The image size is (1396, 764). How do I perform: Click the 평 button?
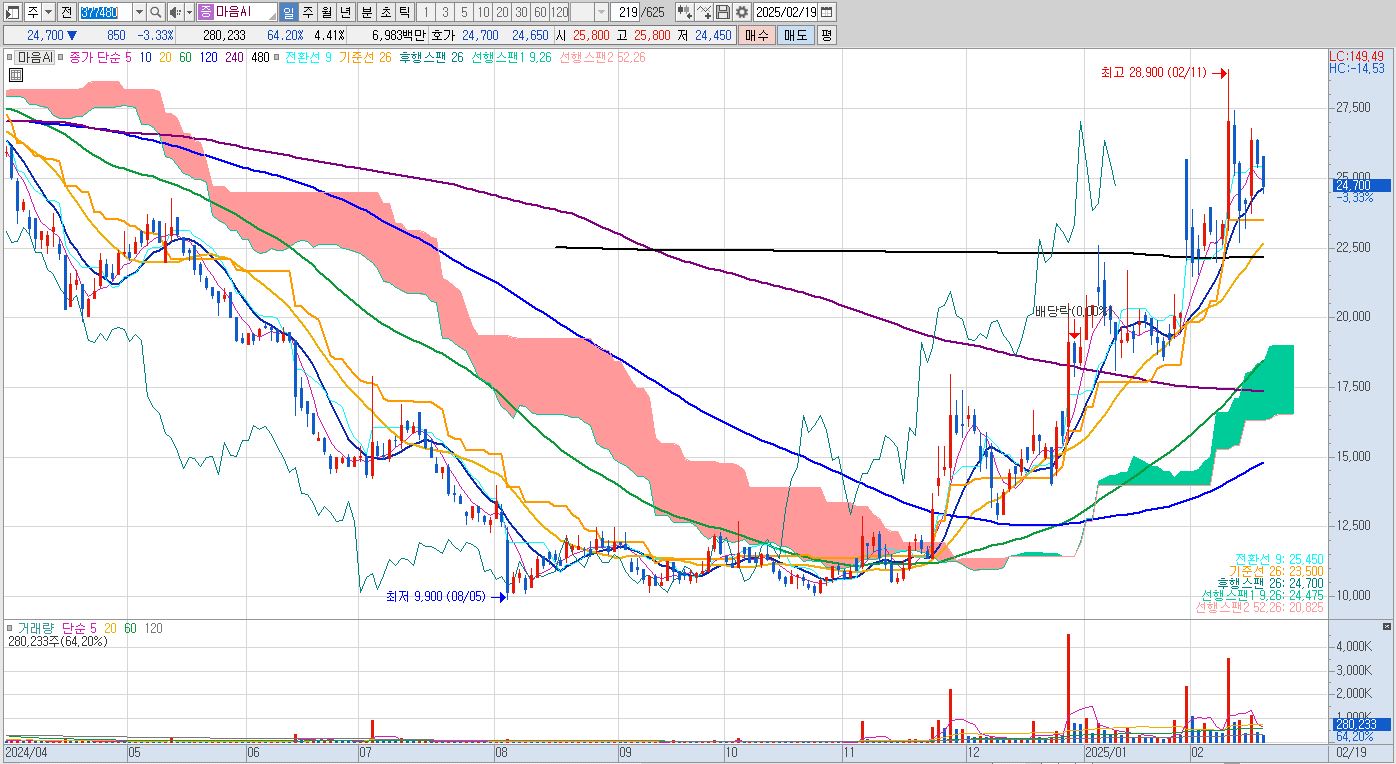tap(826, 35)
